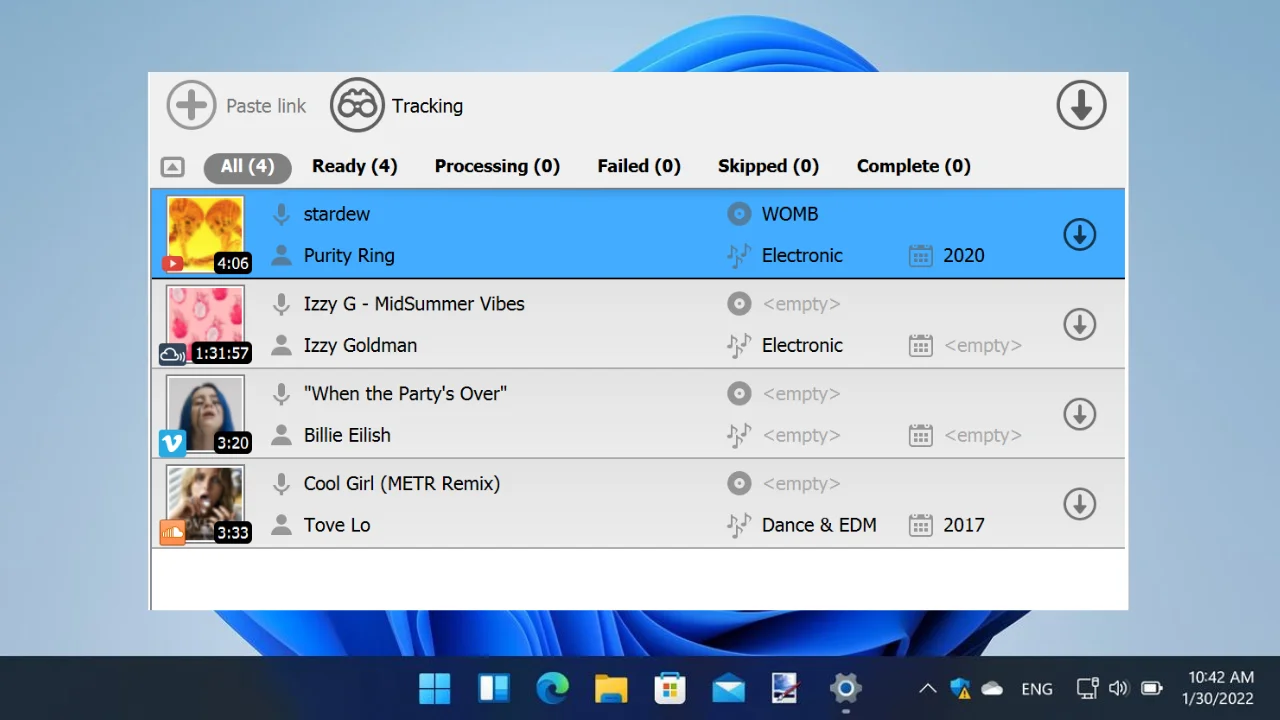Click the artist icon beside Billie Eilish
This screenshot has width=1280, height=720.
coord(282,435)
